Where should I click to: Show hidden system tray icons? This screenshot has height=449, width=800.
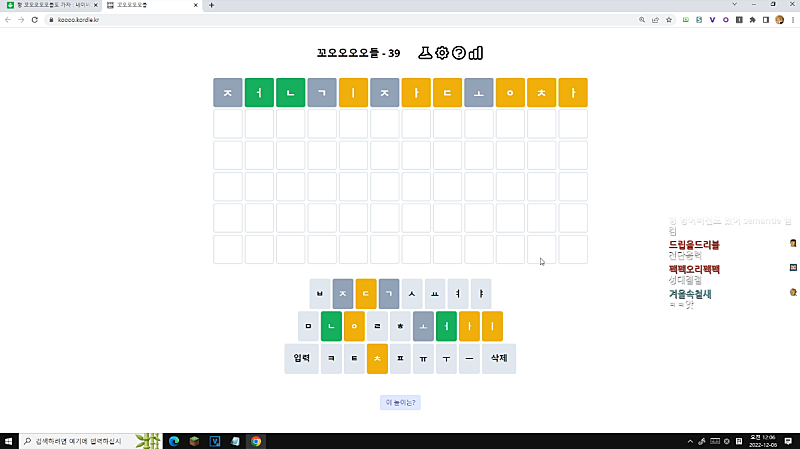[690, 441]
